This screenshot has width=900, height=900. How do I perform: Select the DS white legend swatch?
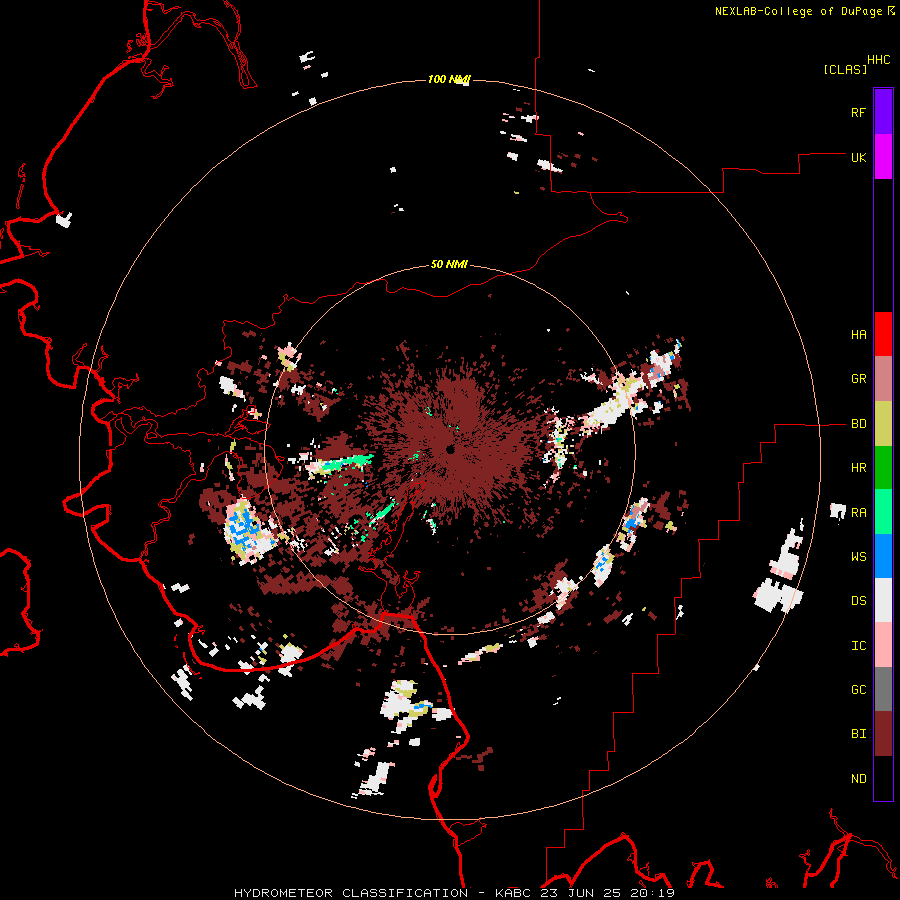pyautogui.click(x=883, y=600)
